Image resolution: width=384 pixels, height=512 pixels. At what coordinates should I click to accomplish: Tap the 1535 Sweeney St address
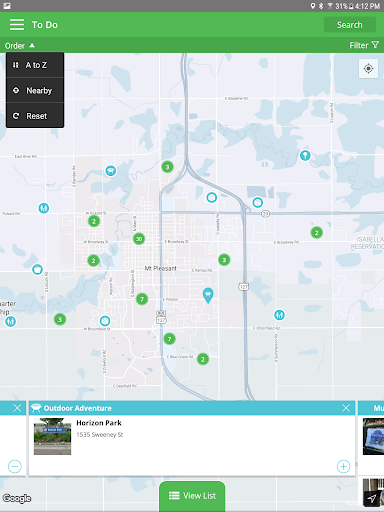coord(100,435)
